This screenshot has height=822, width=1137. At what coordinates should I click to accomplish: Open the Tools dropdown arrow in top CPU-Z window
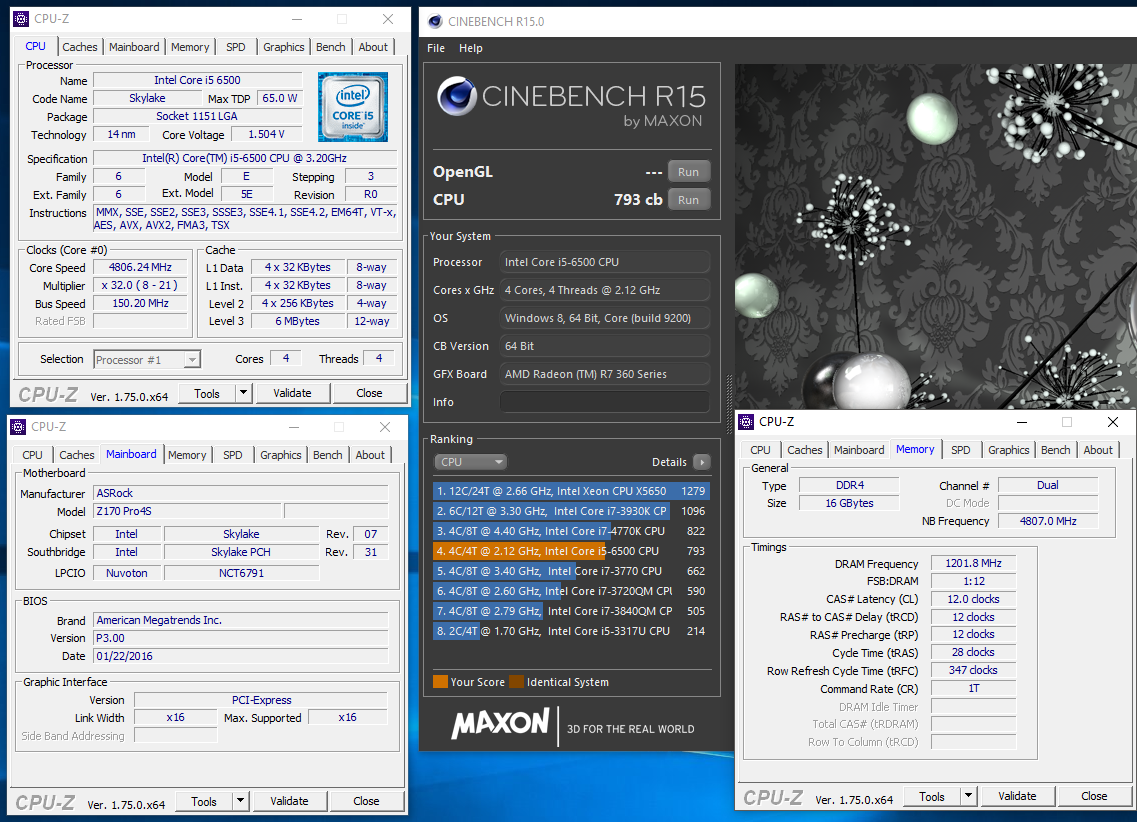click(x=244, y=393)
